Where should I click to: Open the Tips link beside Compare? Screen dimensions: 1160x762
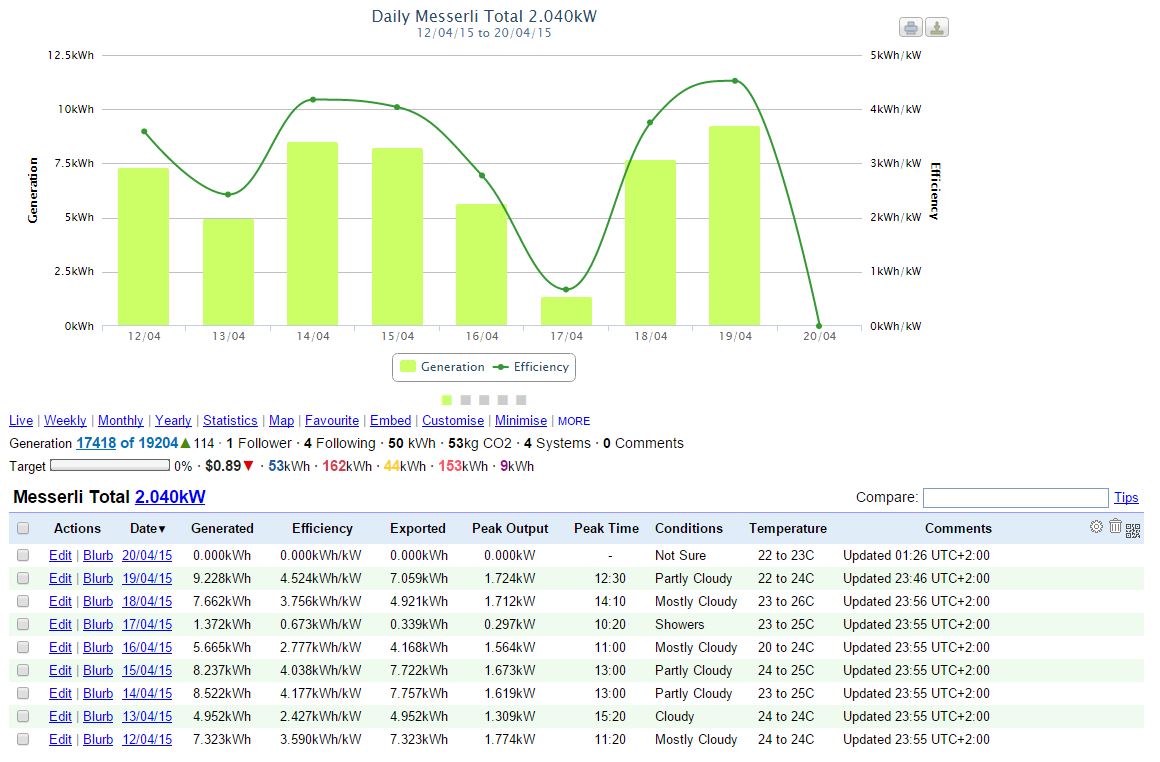pos(1126,497)
